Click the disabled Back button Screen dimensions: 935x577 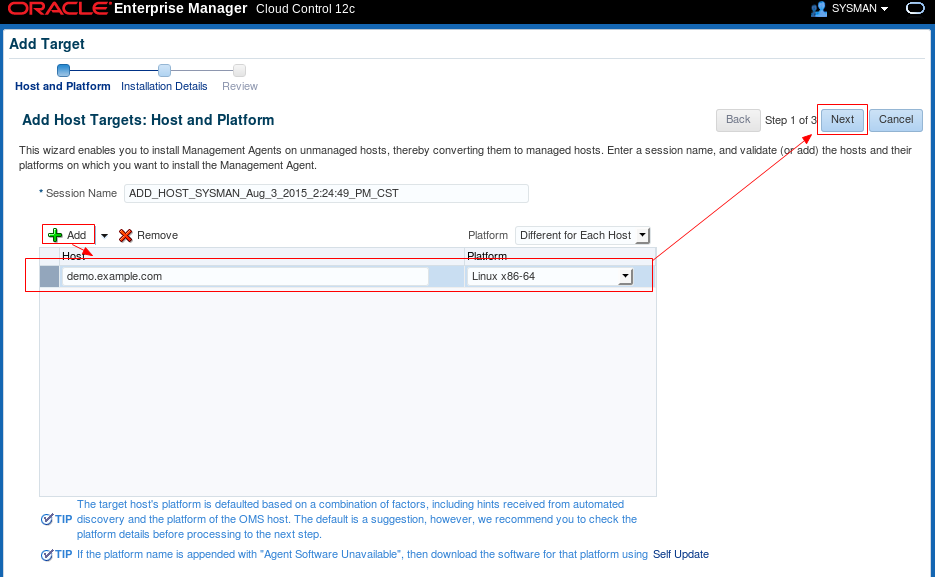[x=738, y=120]
